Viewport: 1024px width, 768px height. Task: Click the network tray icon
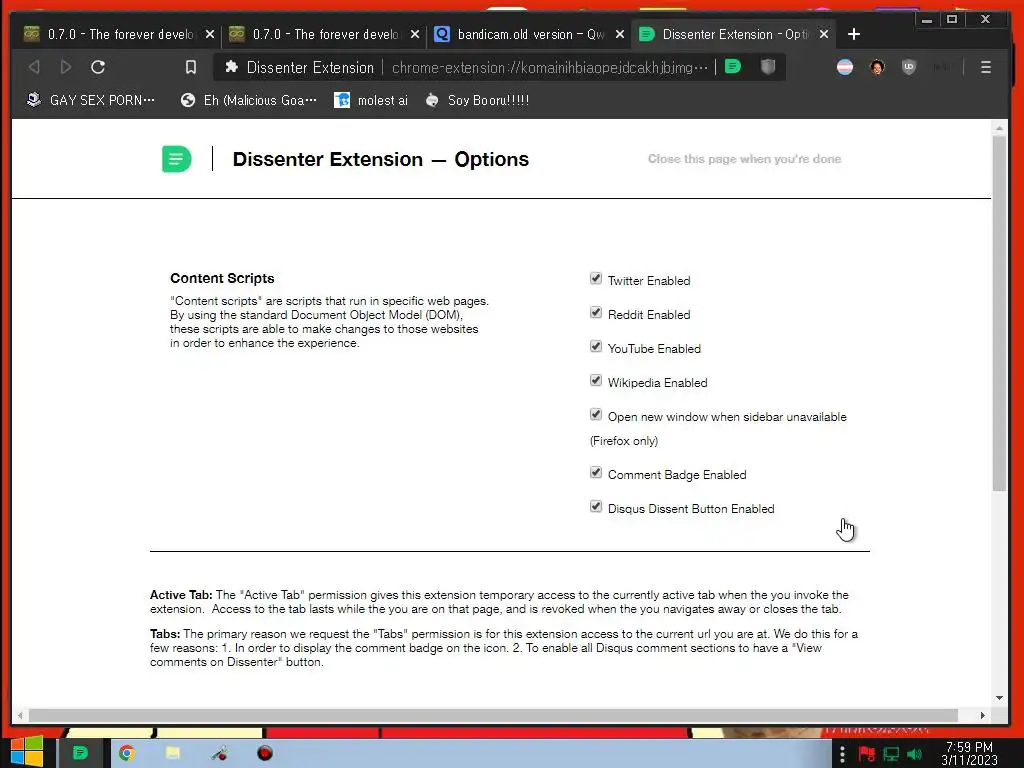(891, 754)
